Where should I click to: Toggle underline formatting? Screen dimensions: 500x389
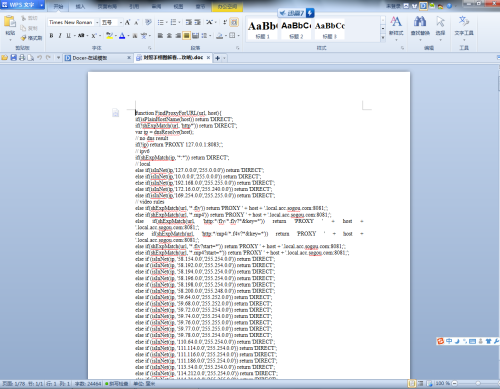click(x=68, y=35)
